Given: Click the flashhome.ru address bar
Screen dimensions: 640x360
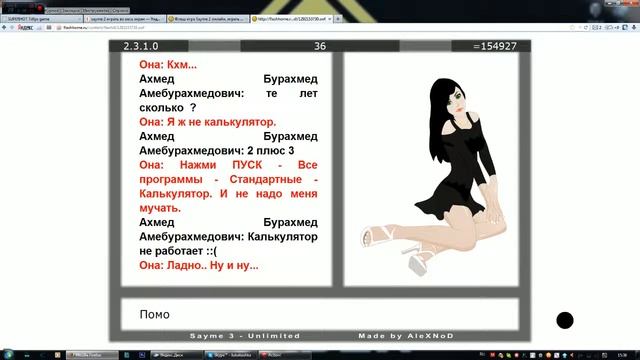Looking at the screenshot, I should [310, 27].
